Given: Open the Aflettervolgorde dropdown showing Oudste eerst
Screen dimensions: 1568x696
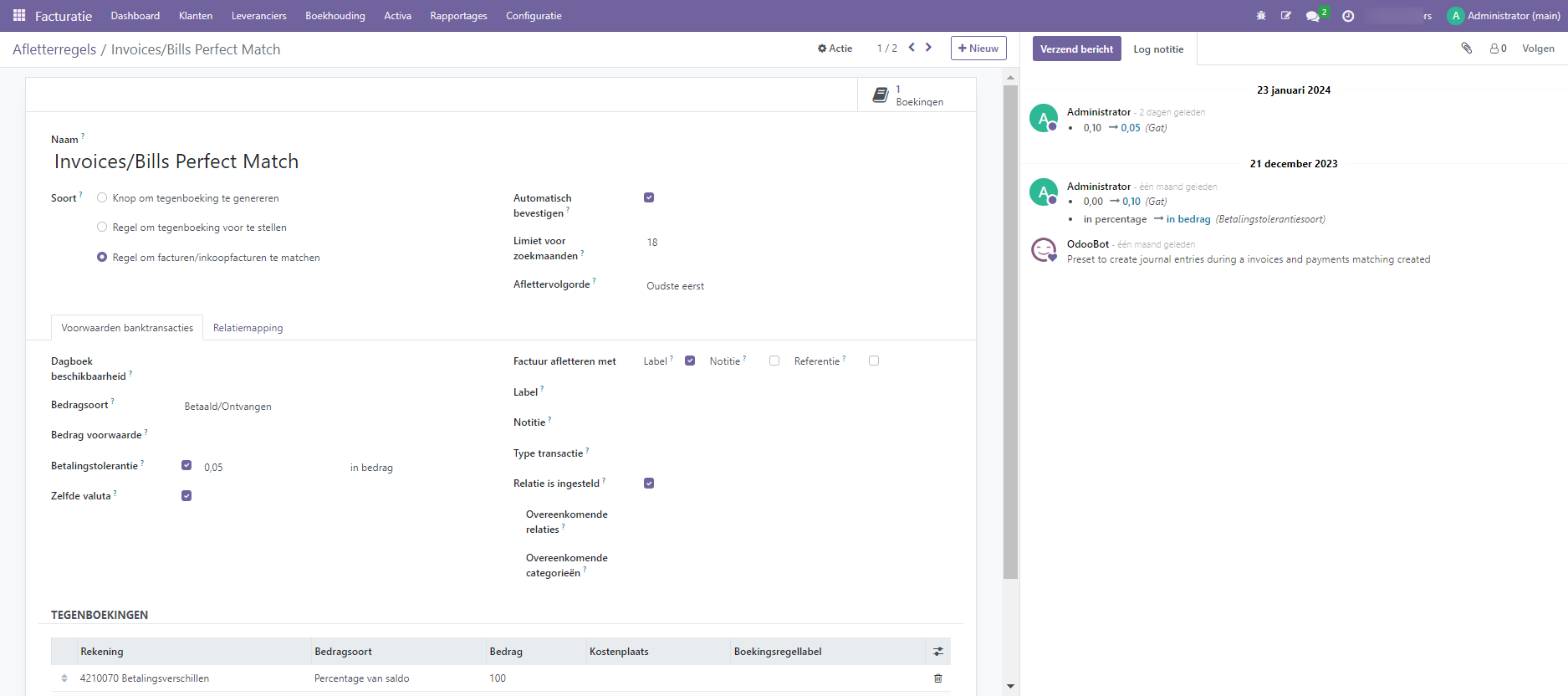Looking at the screenshot, I should tap(711, 286).
